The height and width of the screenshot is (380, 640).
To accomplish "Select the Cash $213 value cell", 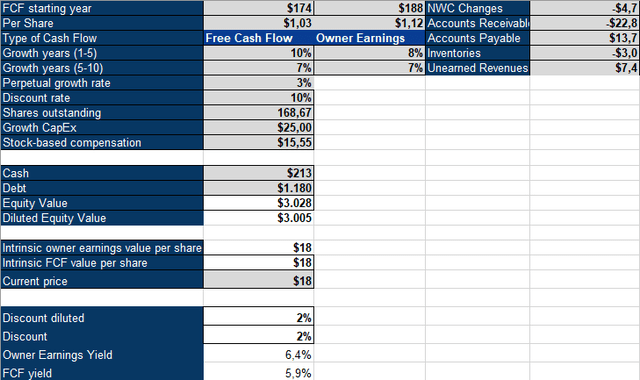I will pos(258,173).
